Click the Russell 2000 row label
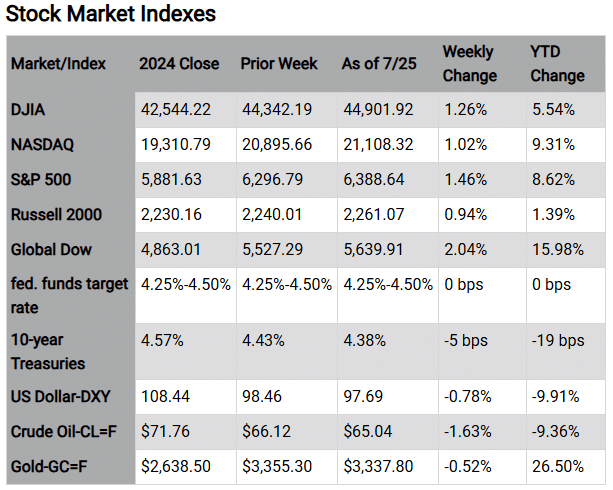Viewport: 613px width, 490px height. pos(56,214)
